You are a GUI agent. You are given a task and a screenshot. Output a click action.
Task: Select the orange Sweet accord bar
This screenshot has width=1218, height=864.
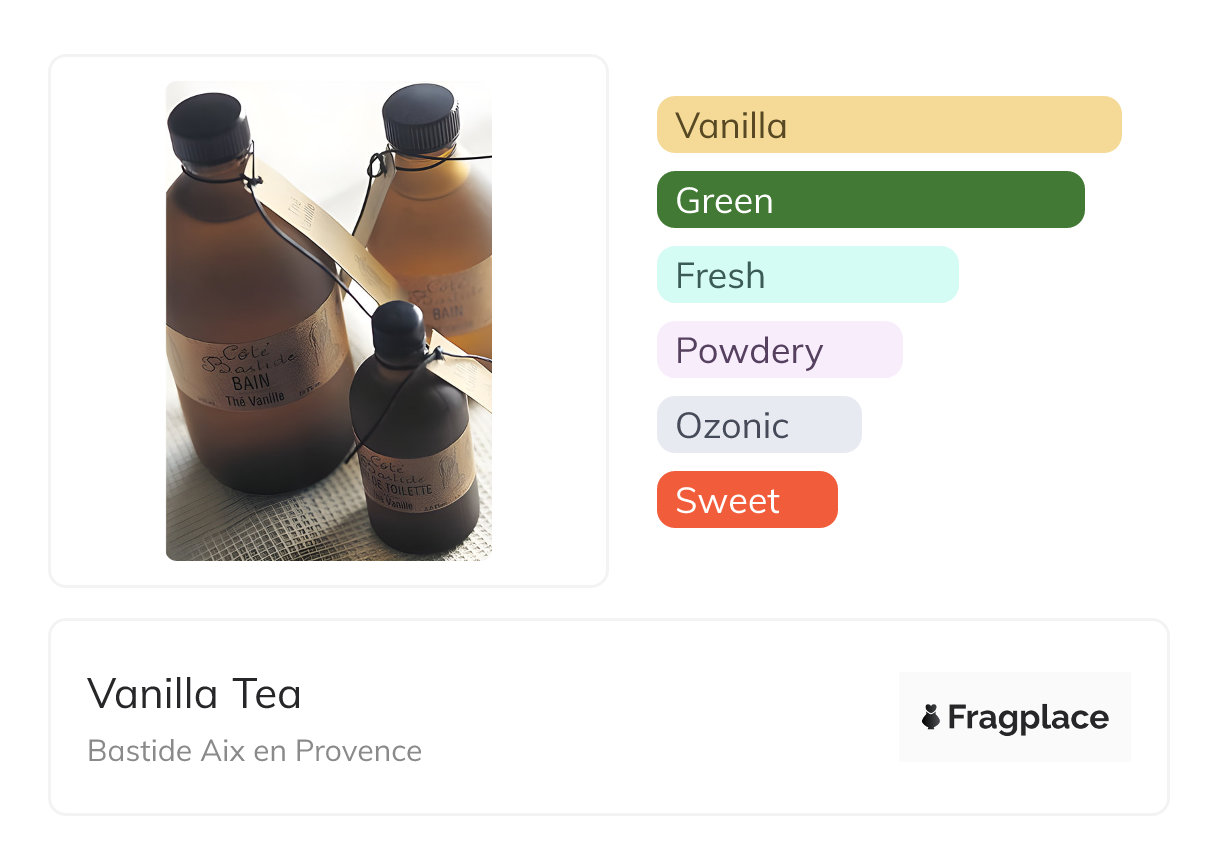(746, 500)
